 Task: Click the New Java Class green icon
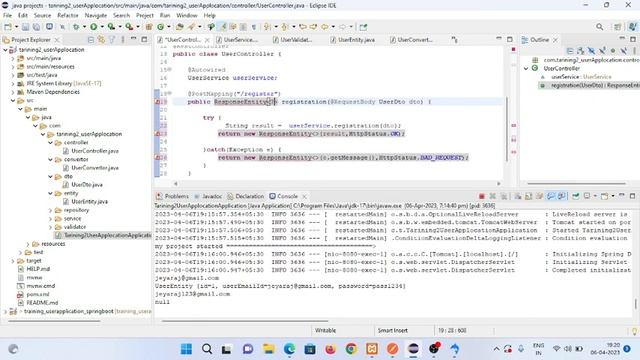pyautogui.click(x=160, y=27)
